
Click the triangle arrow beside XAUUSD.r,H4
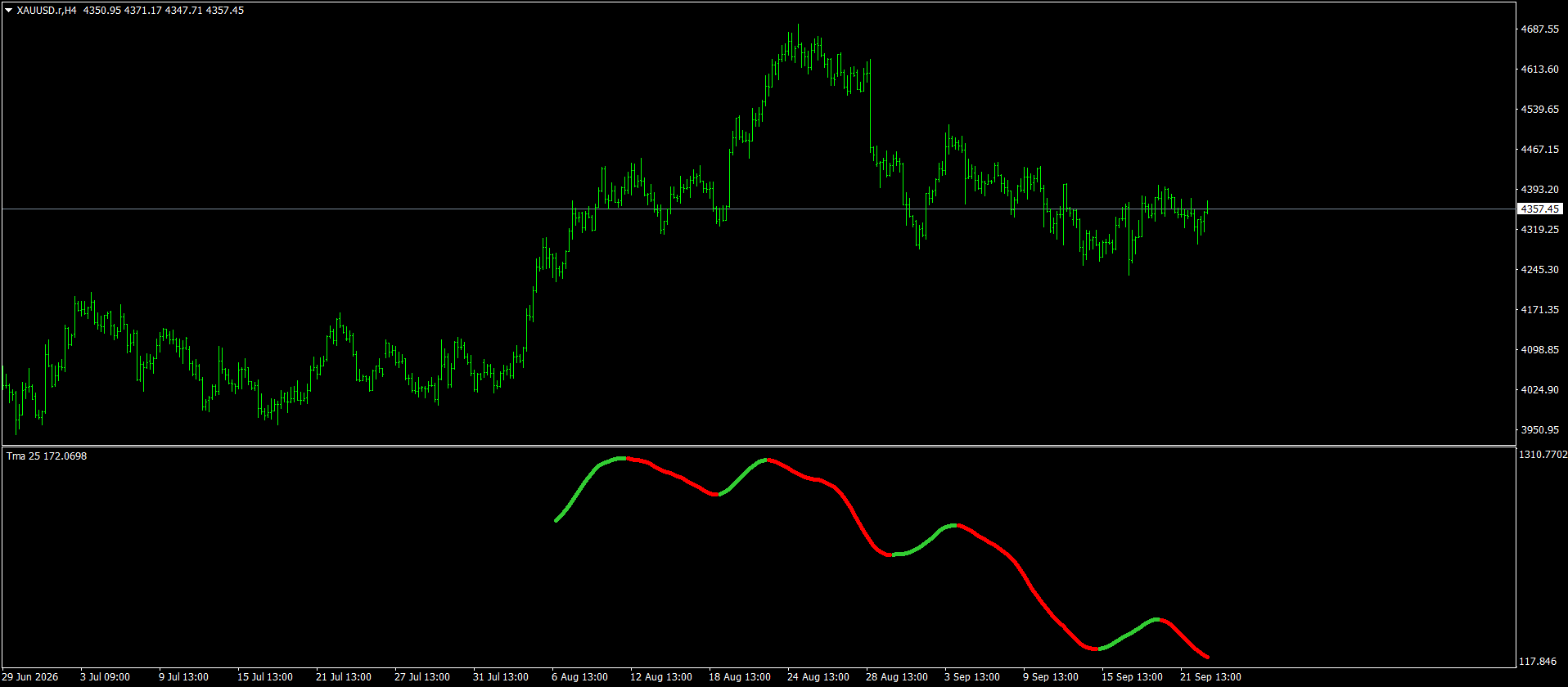click(x=8, y=11)
